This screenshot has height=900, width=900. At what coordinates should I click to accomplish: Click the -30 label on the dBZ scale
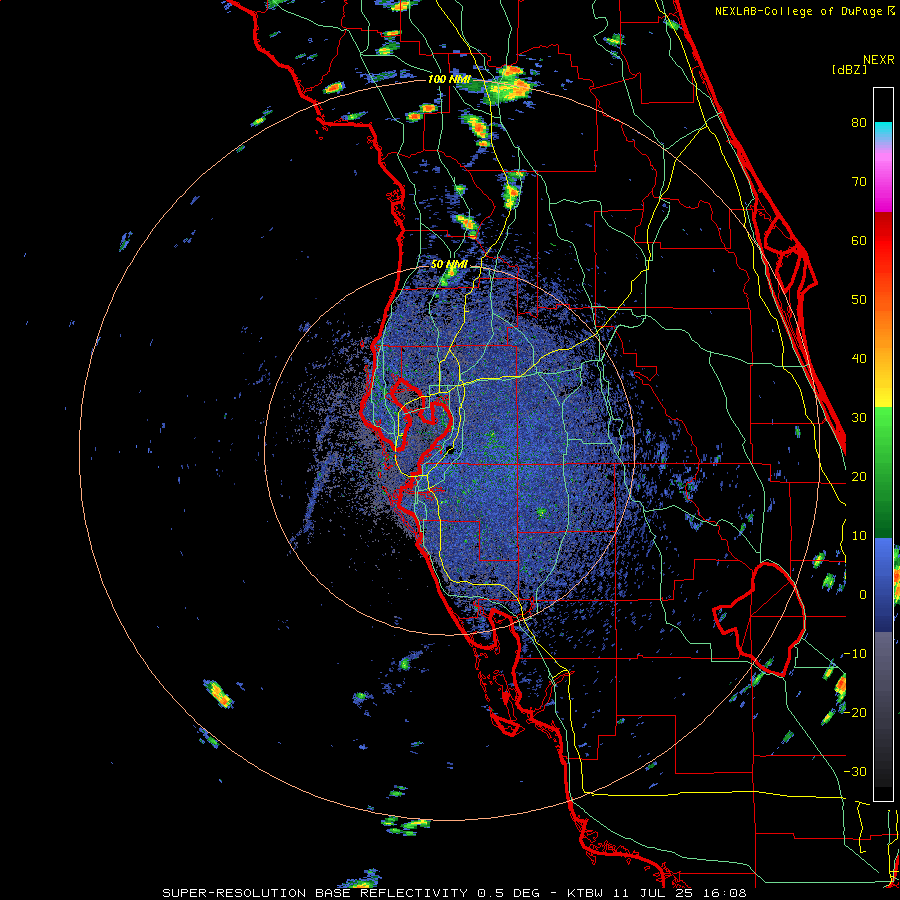click(855, 771)
